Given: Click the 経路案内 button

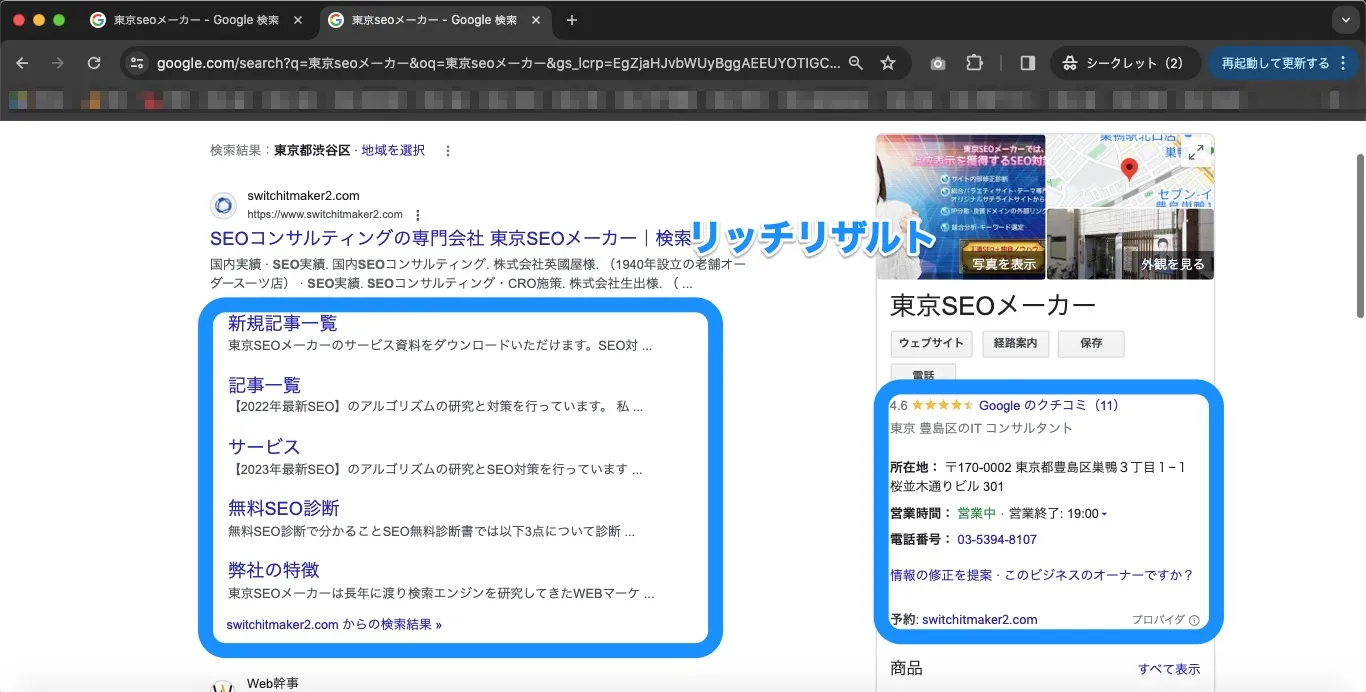Looking at the screenshot, I should tap(1015, 343).
